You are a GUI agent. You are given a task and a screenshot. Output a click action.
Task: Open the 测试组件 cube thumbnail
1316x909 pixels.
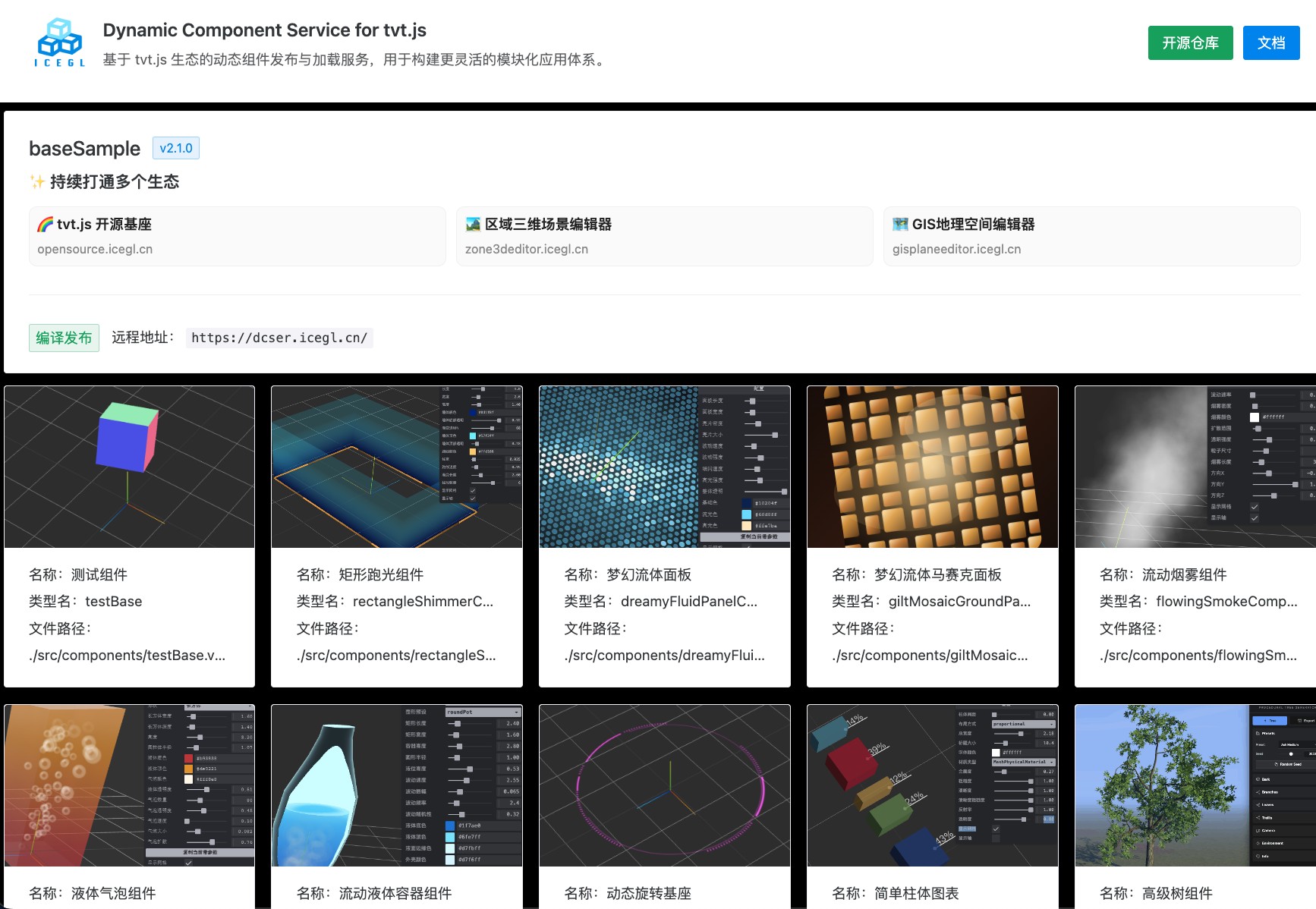129,467
